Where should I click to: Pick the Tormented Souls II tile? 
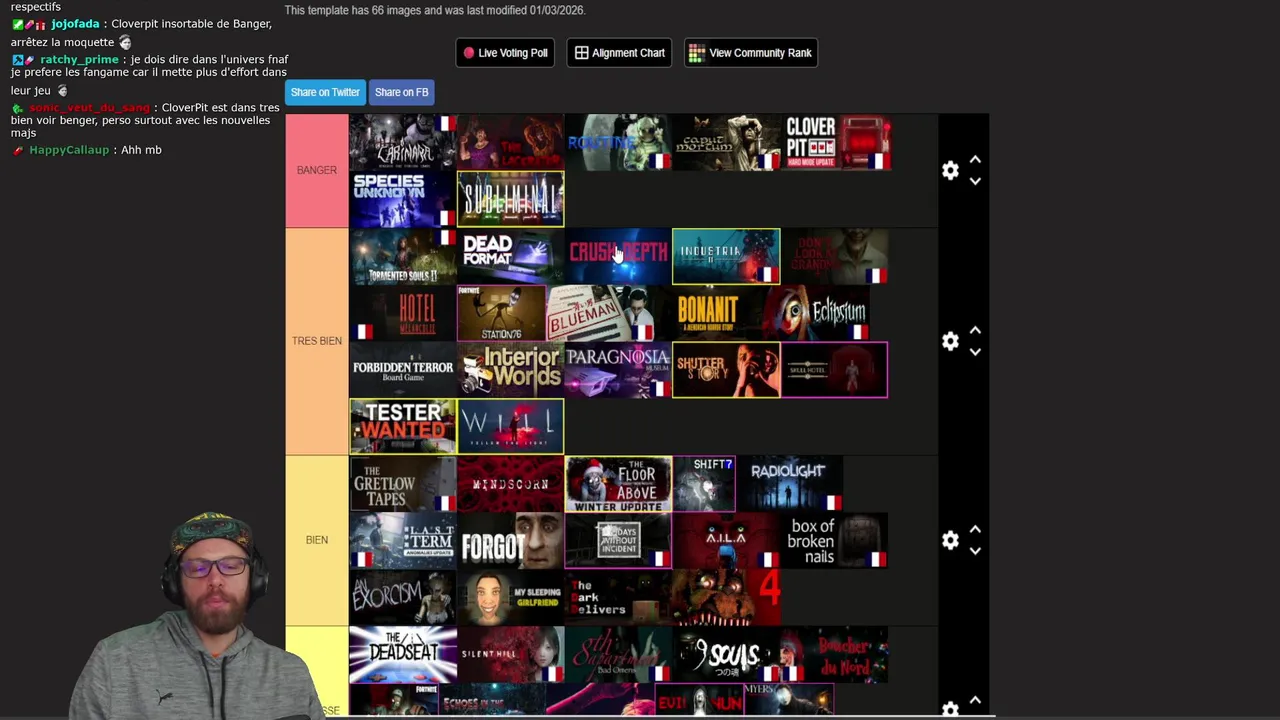tap(402, 256)
